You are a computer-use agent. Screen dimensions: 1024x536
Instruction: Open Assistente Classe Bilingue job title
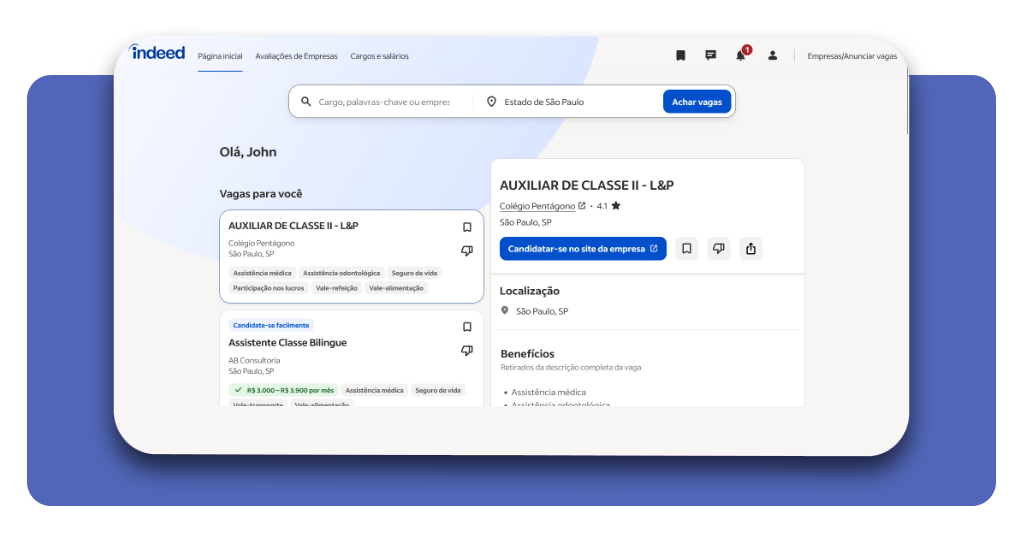287,343
